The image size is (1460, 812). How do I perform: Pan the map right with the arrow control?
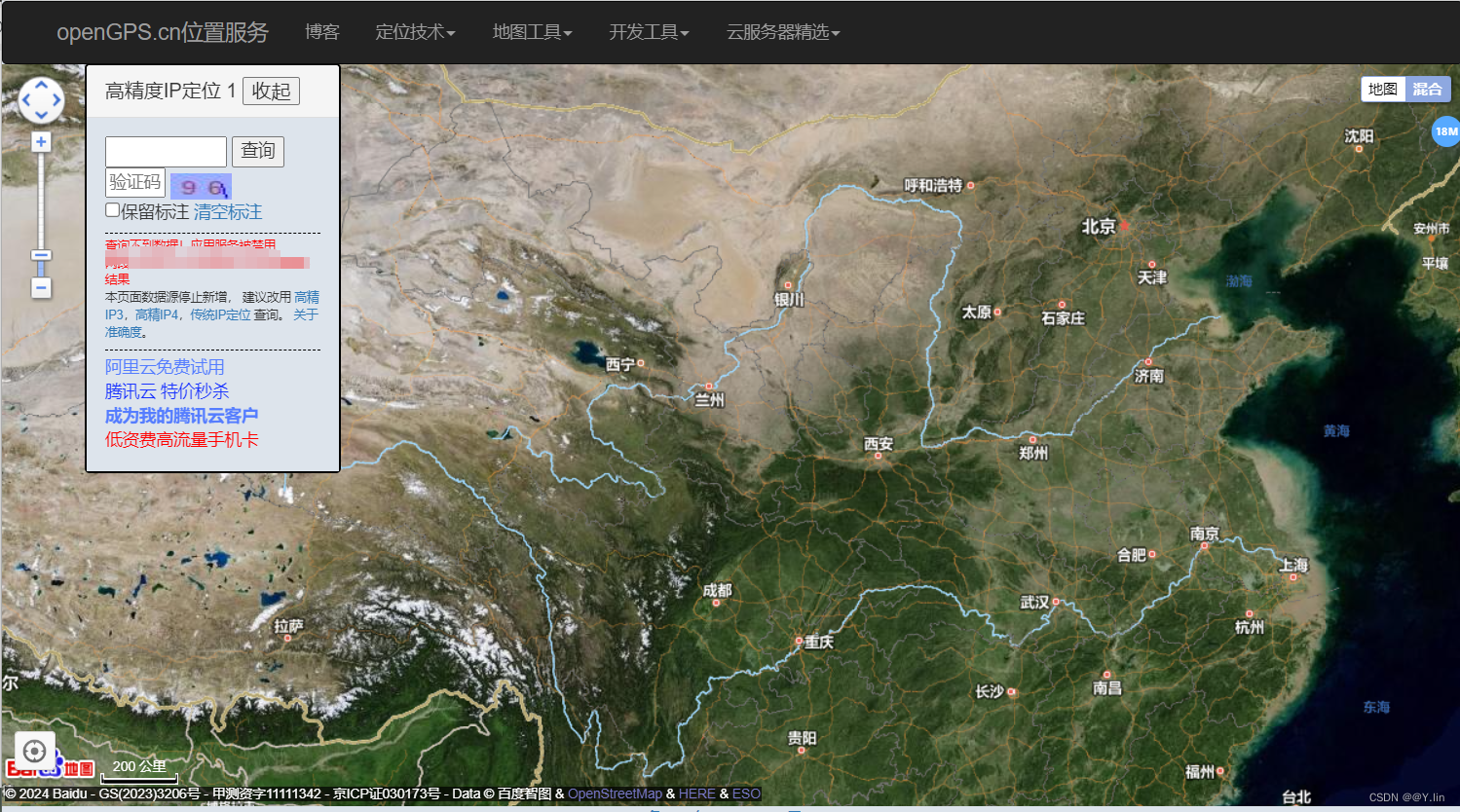pos(56,99)
